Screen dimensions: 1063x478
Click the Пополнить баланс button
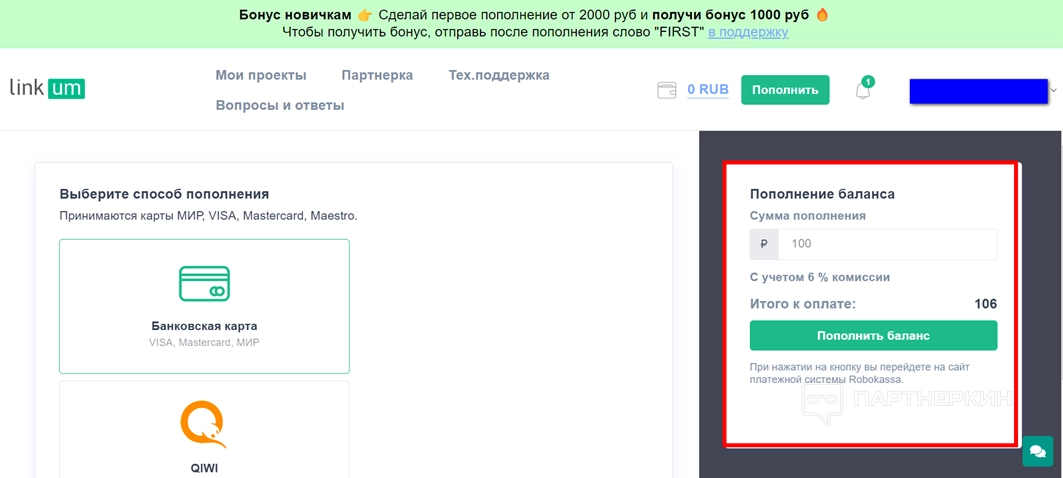coord(873,336)
